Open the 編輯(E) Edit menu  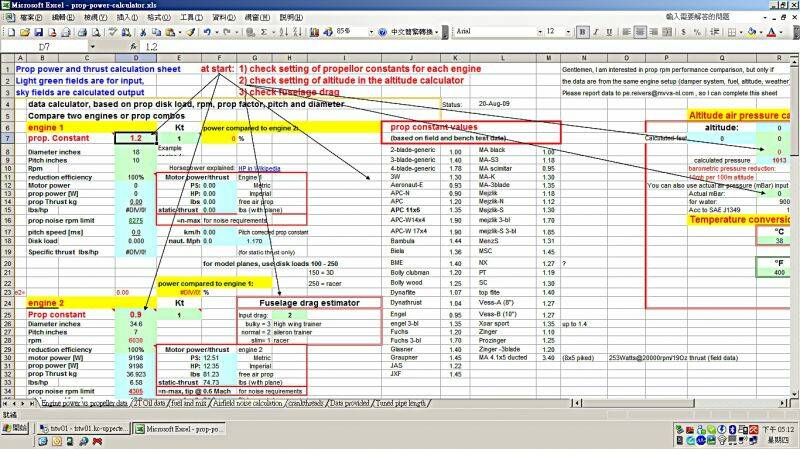coord(63,17)
